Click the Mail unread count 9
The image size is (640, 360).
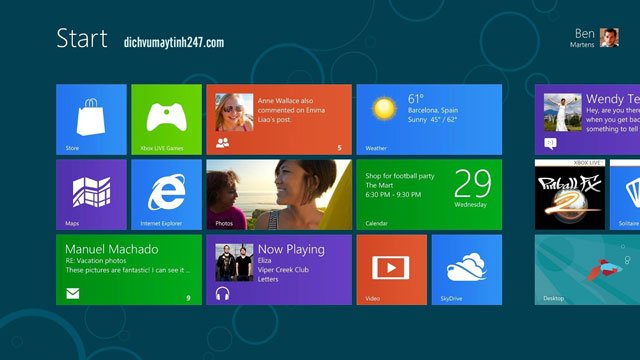coord(188,298)
